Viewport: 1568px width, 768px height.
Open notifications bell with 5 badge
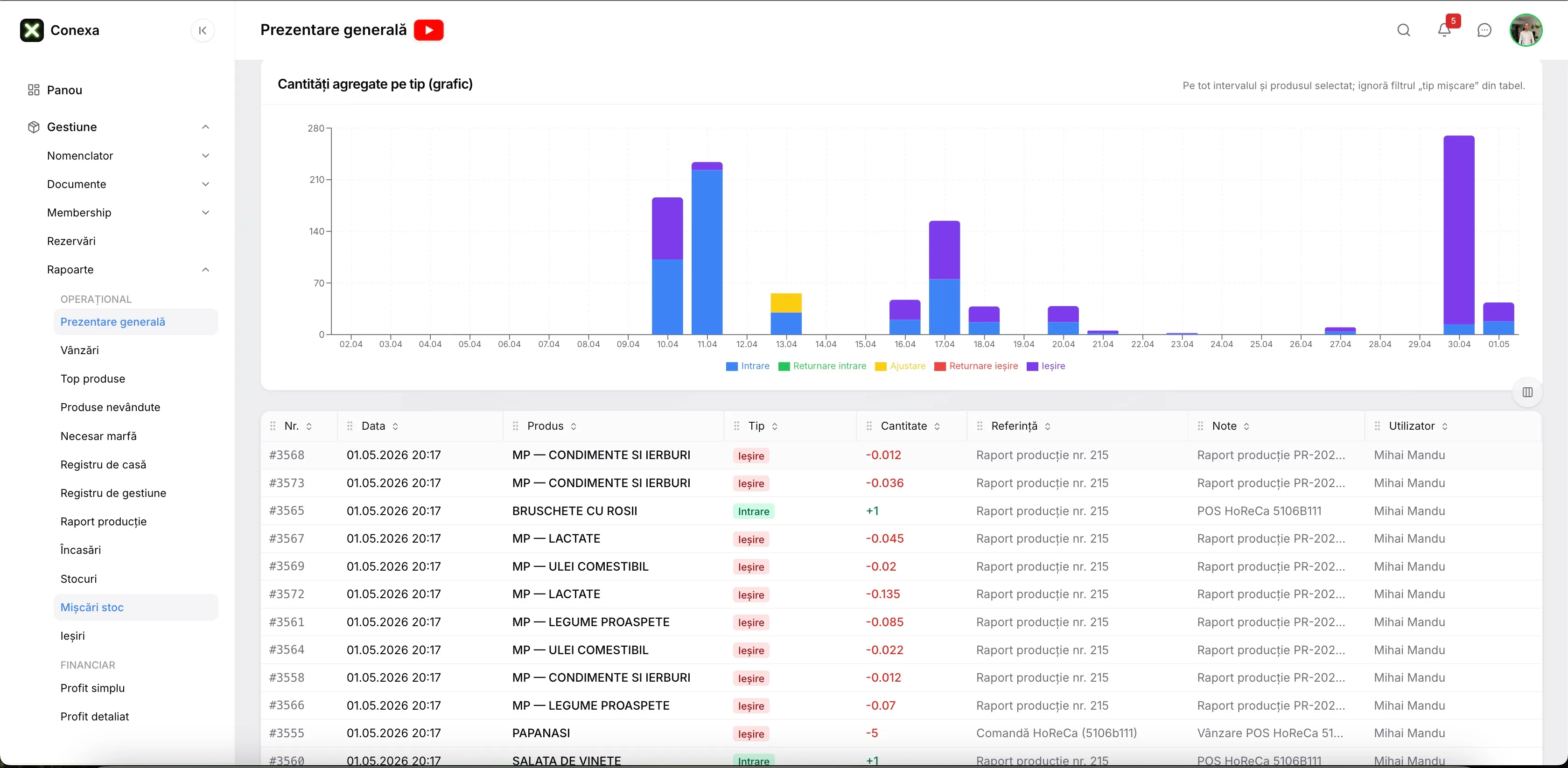(x=1444, y=30)
